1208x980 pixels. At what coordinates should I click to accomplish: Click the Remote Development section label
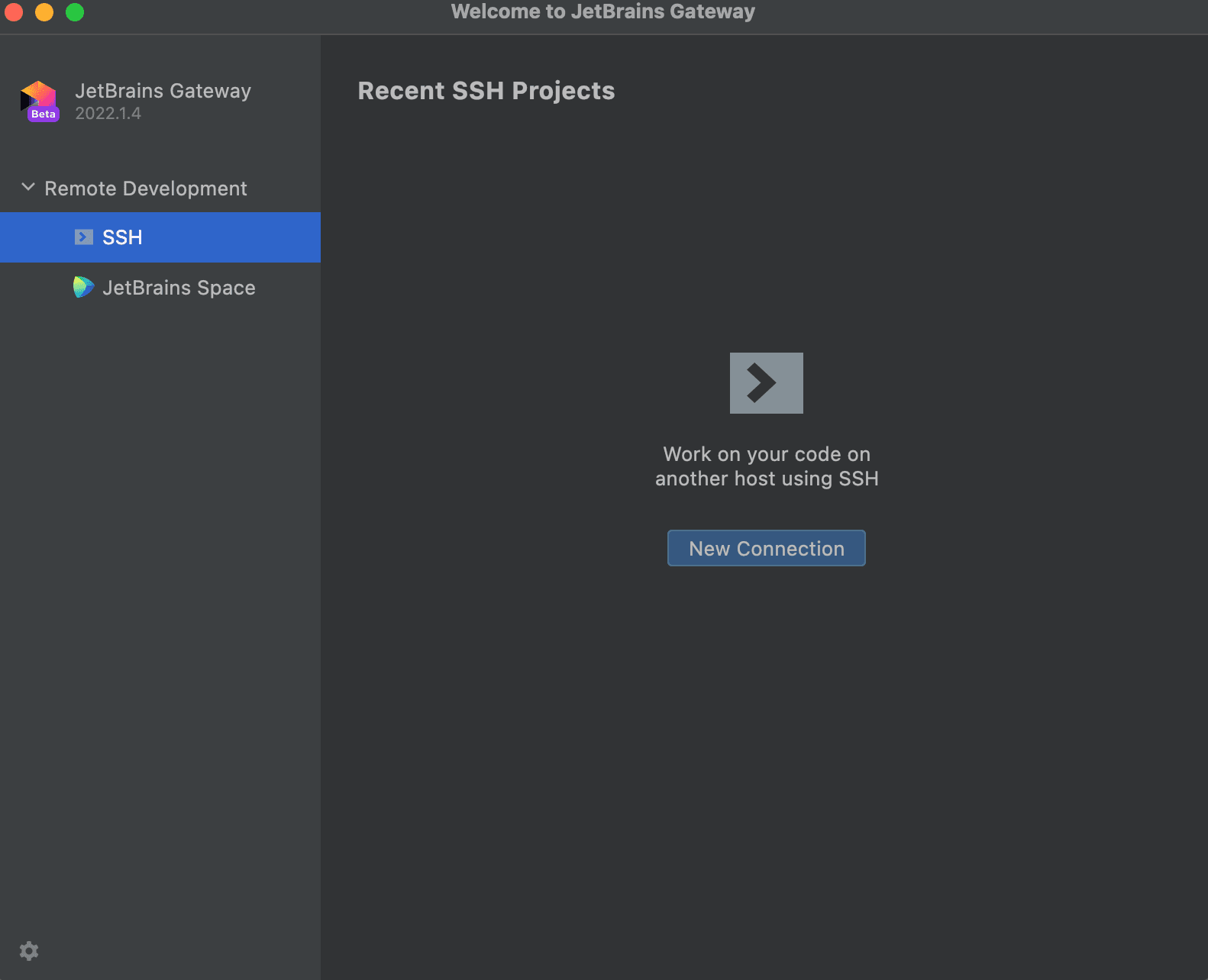pos(146,189)
